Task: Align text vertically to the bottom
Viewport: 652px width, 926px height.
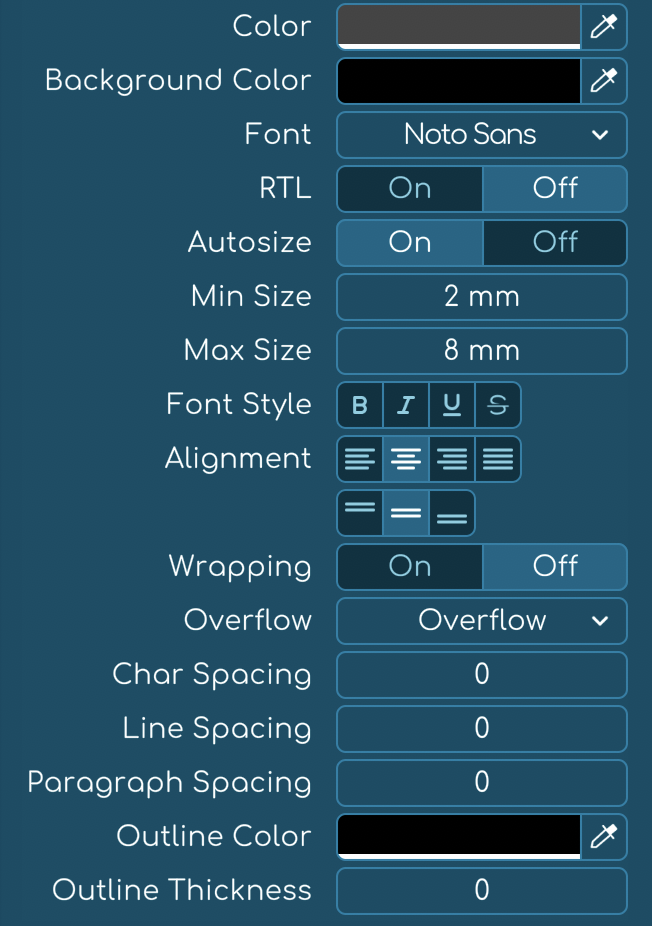Action: 452,513
